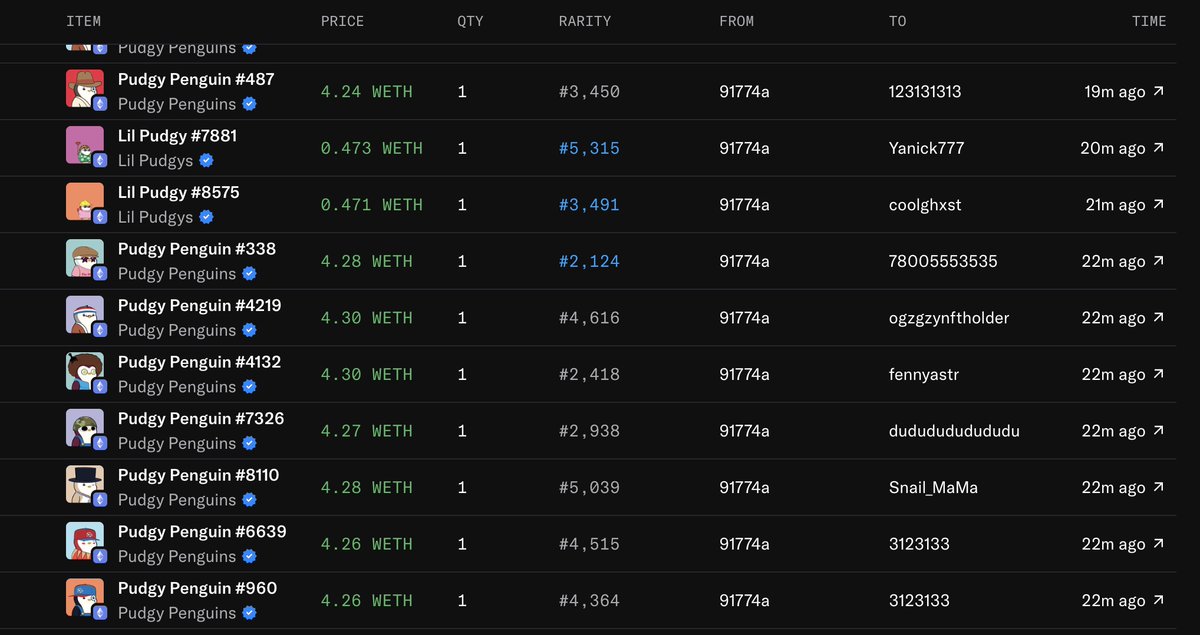1200x635 pixels.
Task: Click verified badge under Pudgy Penguin #4219
Action: (x=249, y=330)
